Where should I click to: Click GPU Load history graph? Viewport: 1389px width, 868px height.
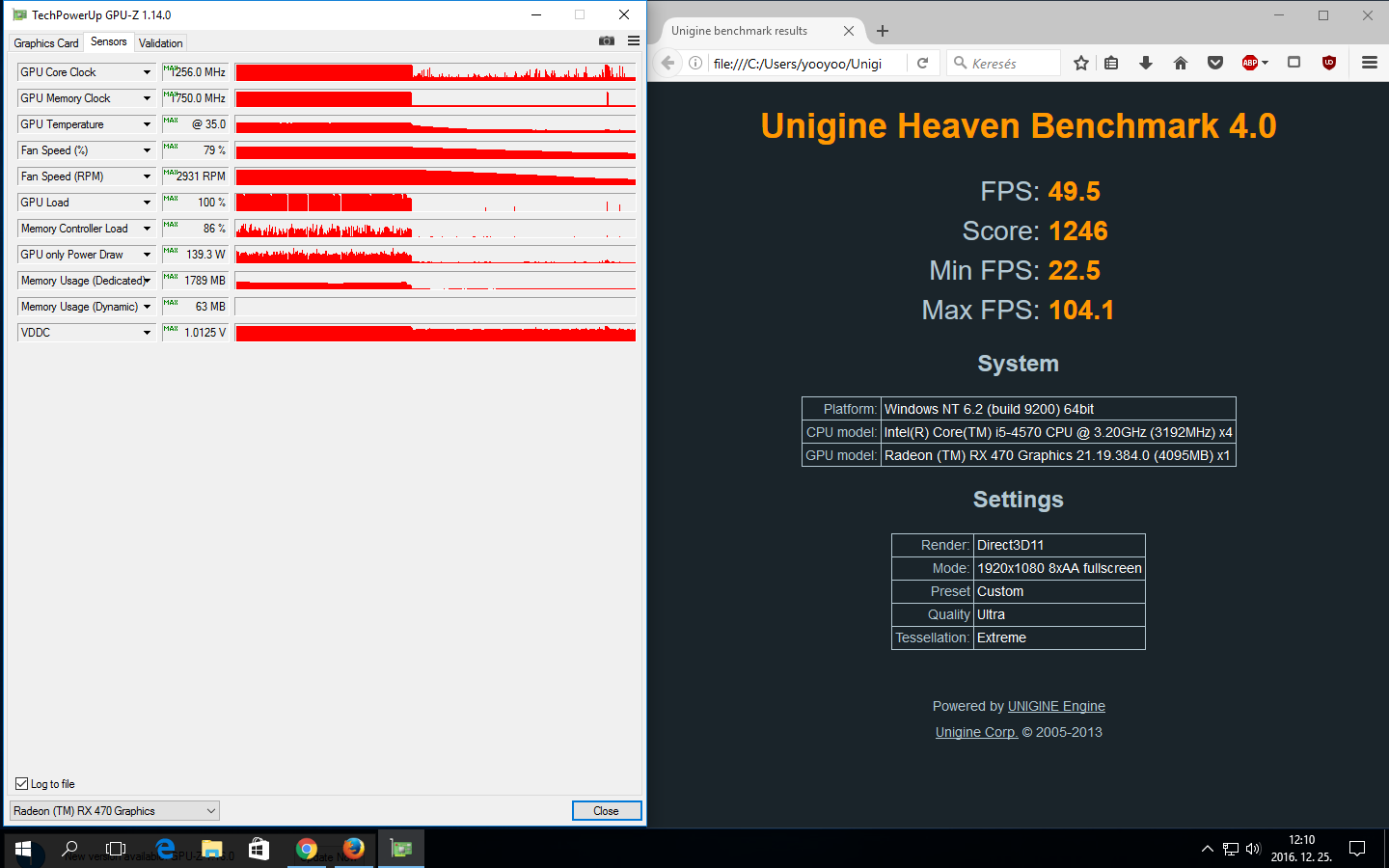coord(435,203)
